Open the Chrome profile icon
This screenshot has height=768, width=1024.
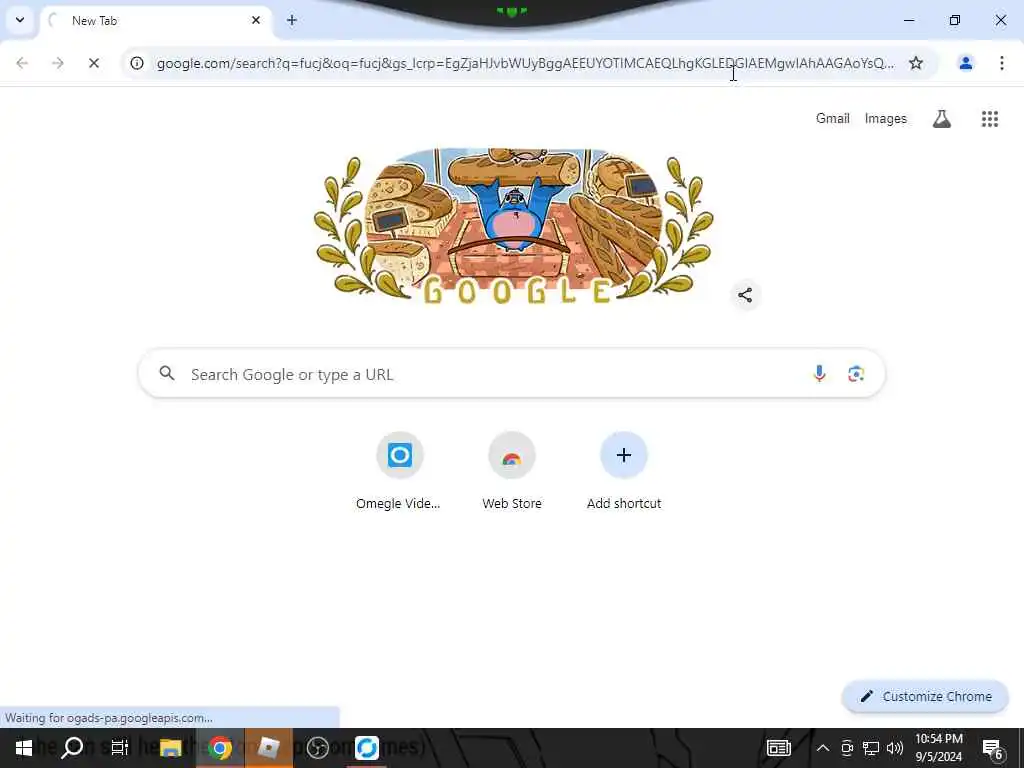point(965,63)
